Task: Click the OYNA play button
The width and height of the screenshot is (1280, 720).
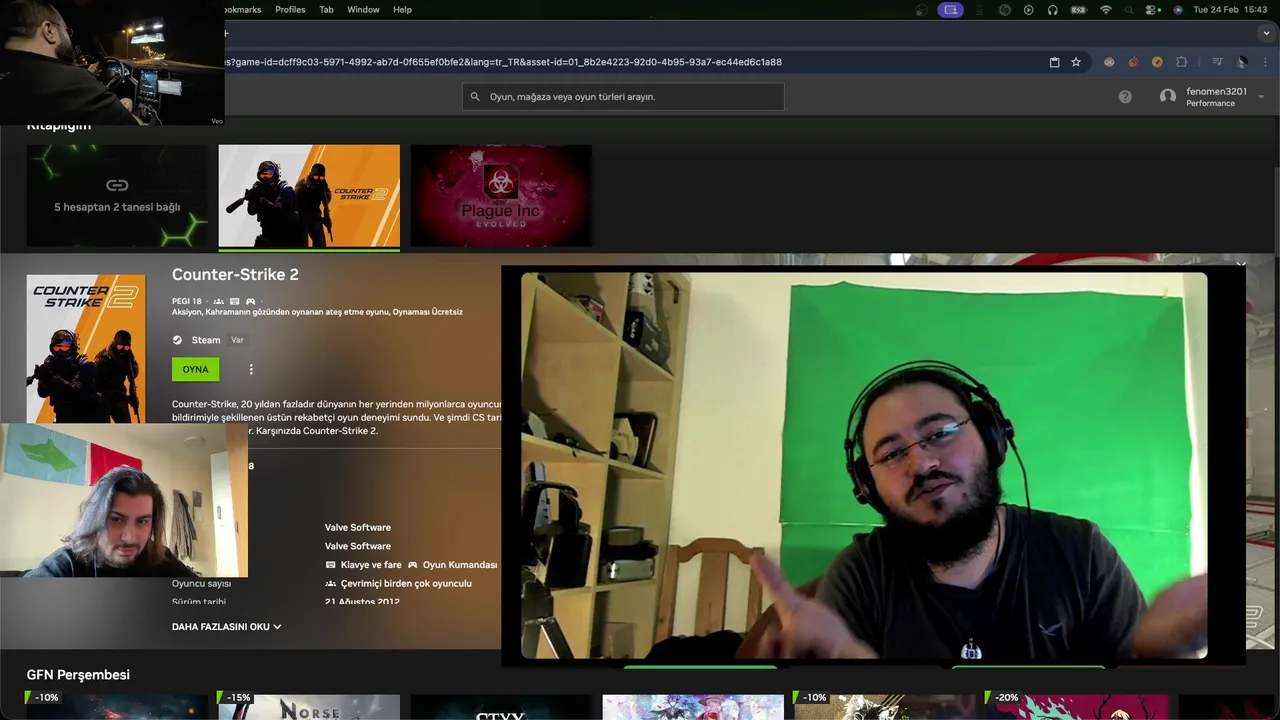Action: coord(195,369)
